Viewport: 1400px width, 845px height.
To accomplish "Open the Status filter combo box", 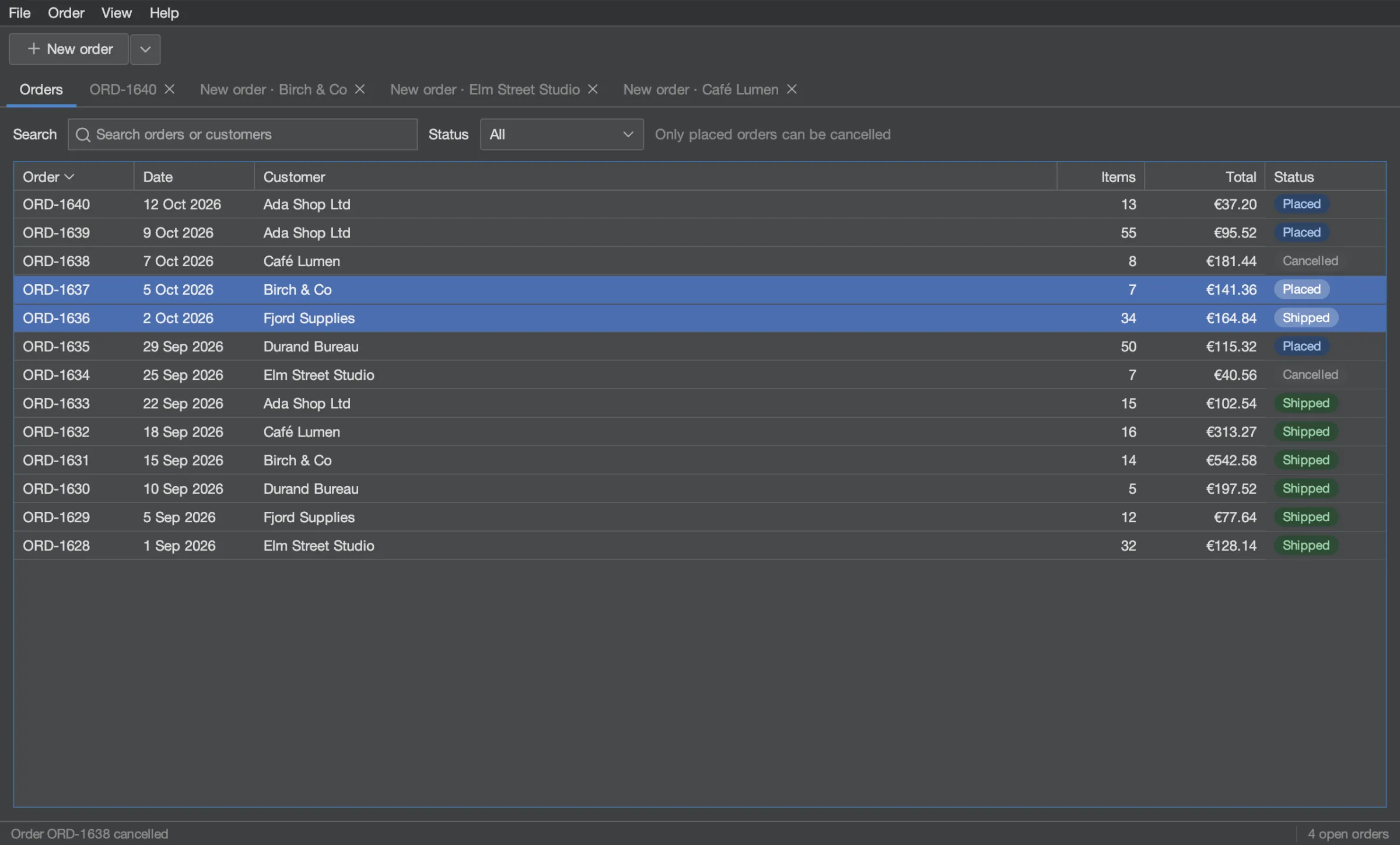I will point(562,135).
